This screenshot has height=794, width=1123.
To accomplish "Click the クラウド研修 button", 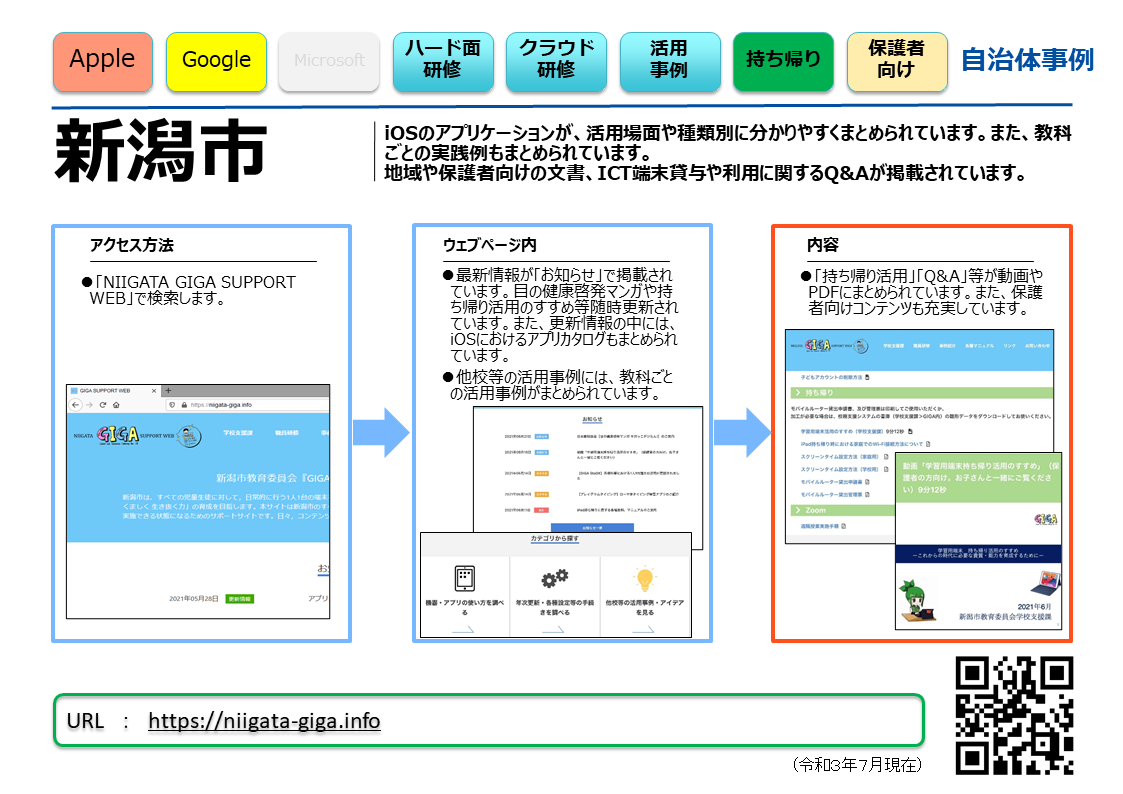I will pos(556,61).
